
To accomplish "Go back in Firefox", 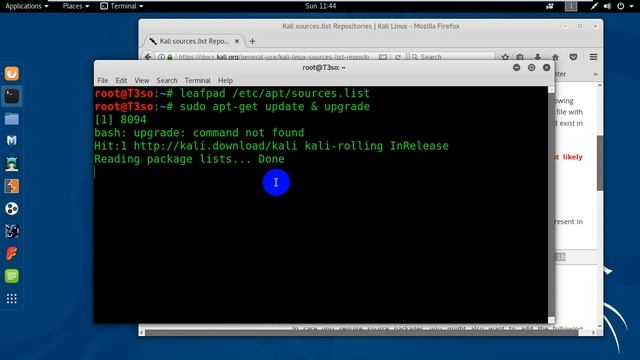I will coord(148,57).
